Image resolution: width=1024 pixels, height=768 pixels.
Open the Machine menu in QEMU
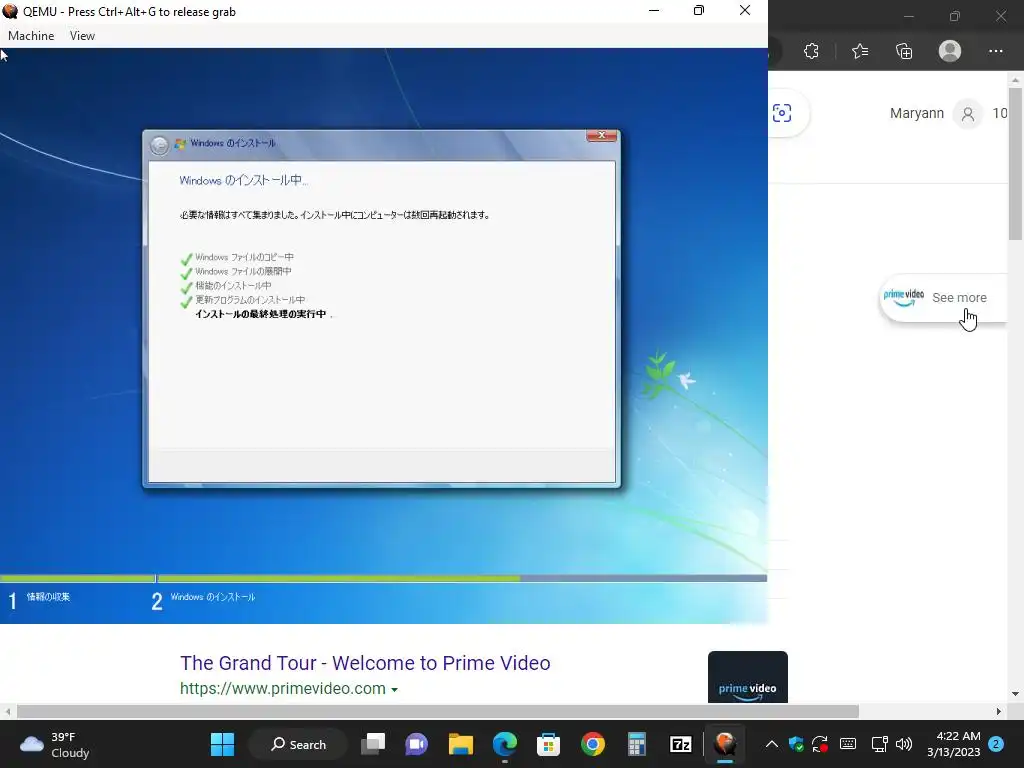[x=31, y=36]
